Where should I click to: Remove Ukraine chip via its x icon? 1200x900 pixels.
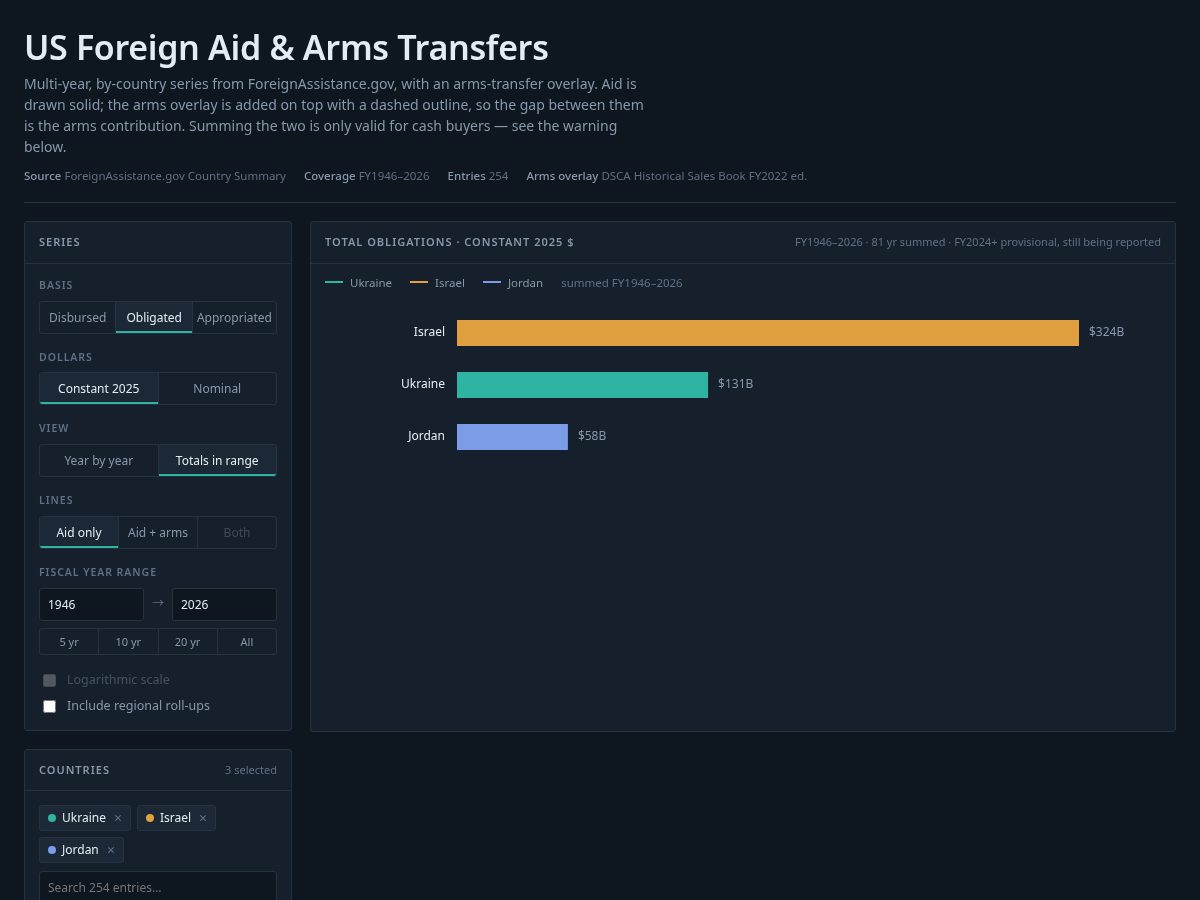[x=118, y=818]
